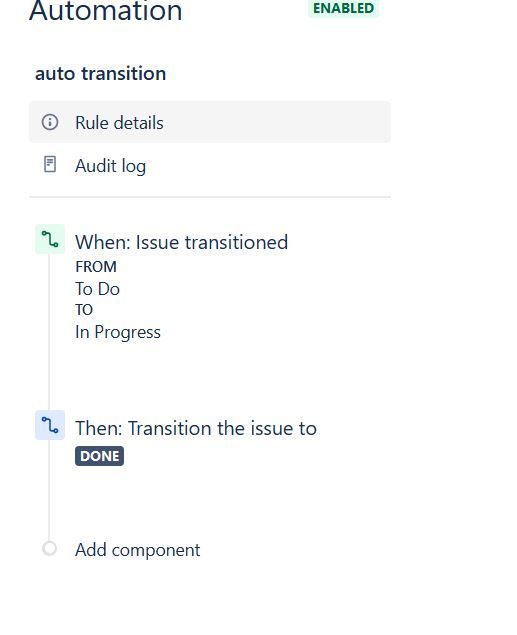Viewport: 517px width, 635px height.
Task: Click the TO label in the trigger
Action: 84,310
